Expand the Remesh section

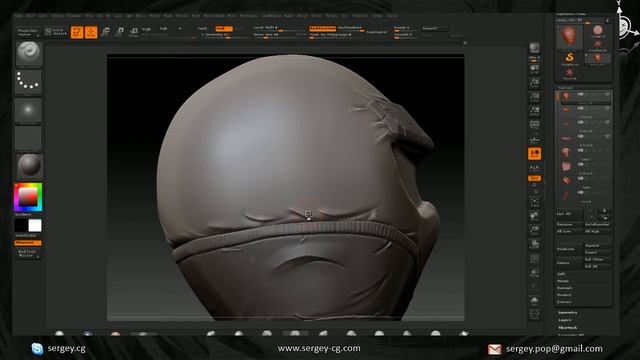tap(564, 288)
